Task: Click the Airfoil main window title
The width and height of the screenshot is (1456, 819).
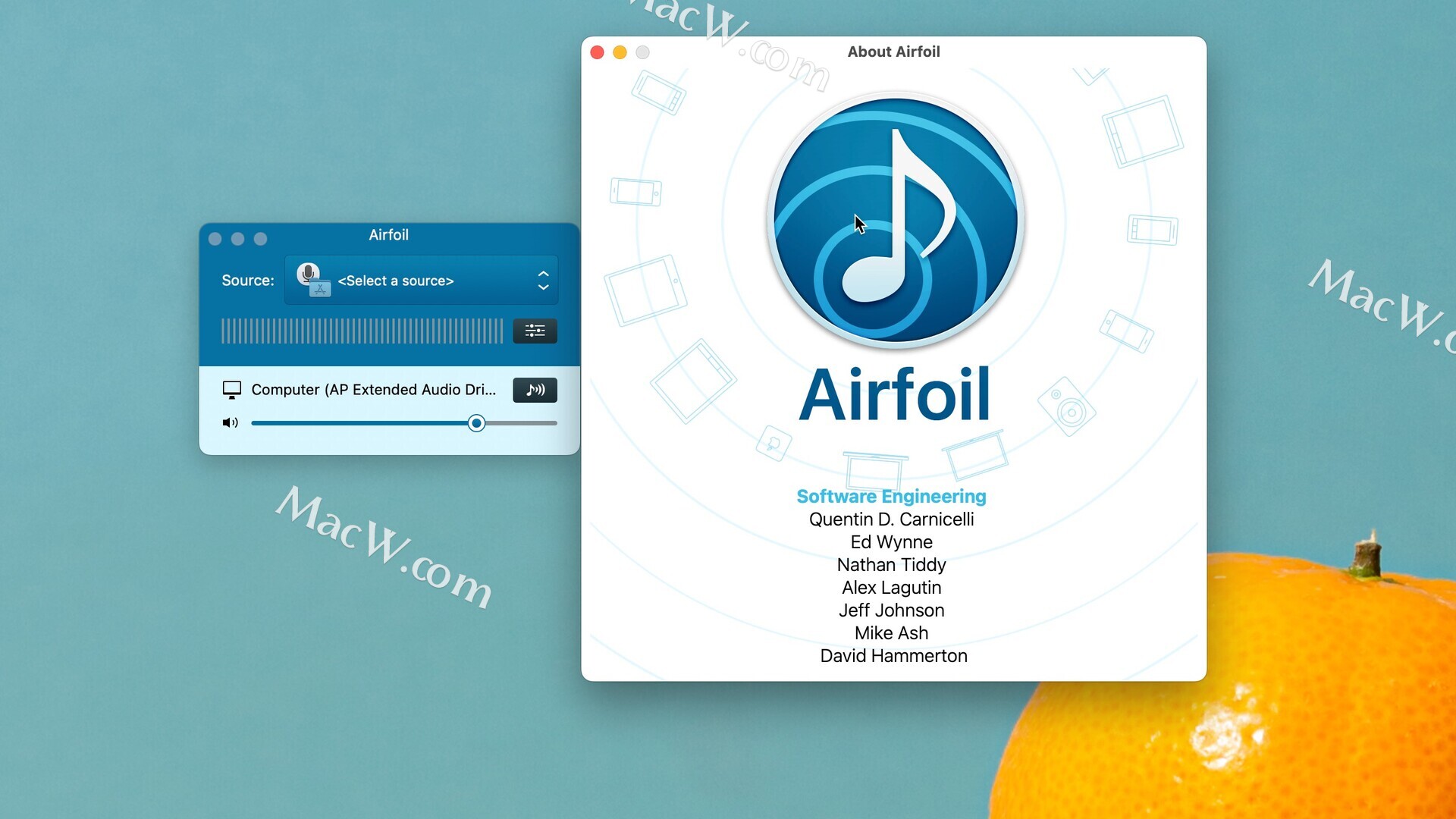Action: click(388, 235)
